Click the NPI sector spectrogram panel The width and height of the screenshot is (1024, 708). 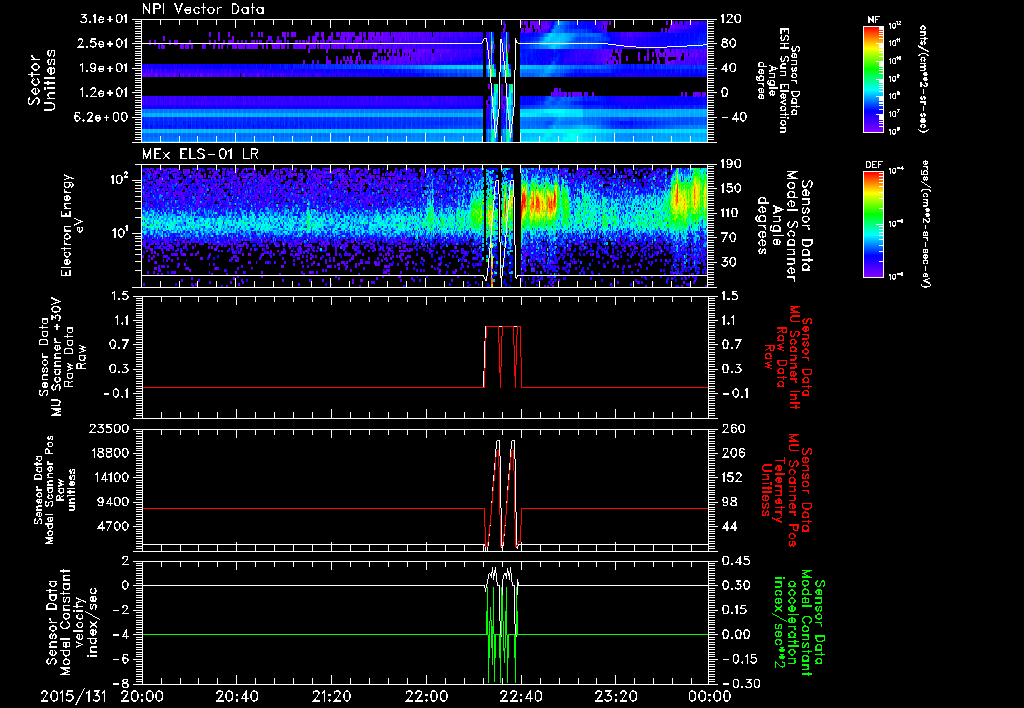[425, 80]
